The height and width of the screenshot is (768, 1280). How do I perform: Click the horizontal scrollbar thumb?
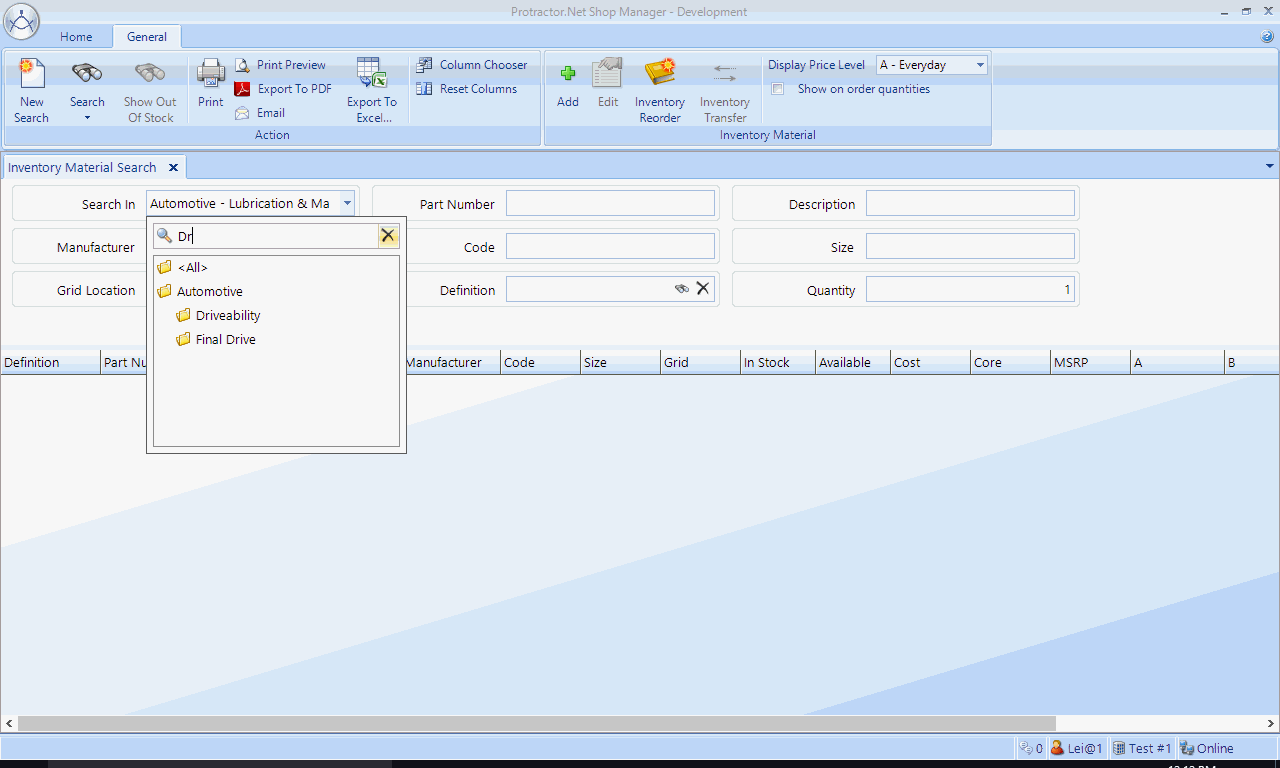[x=536, y=722]
